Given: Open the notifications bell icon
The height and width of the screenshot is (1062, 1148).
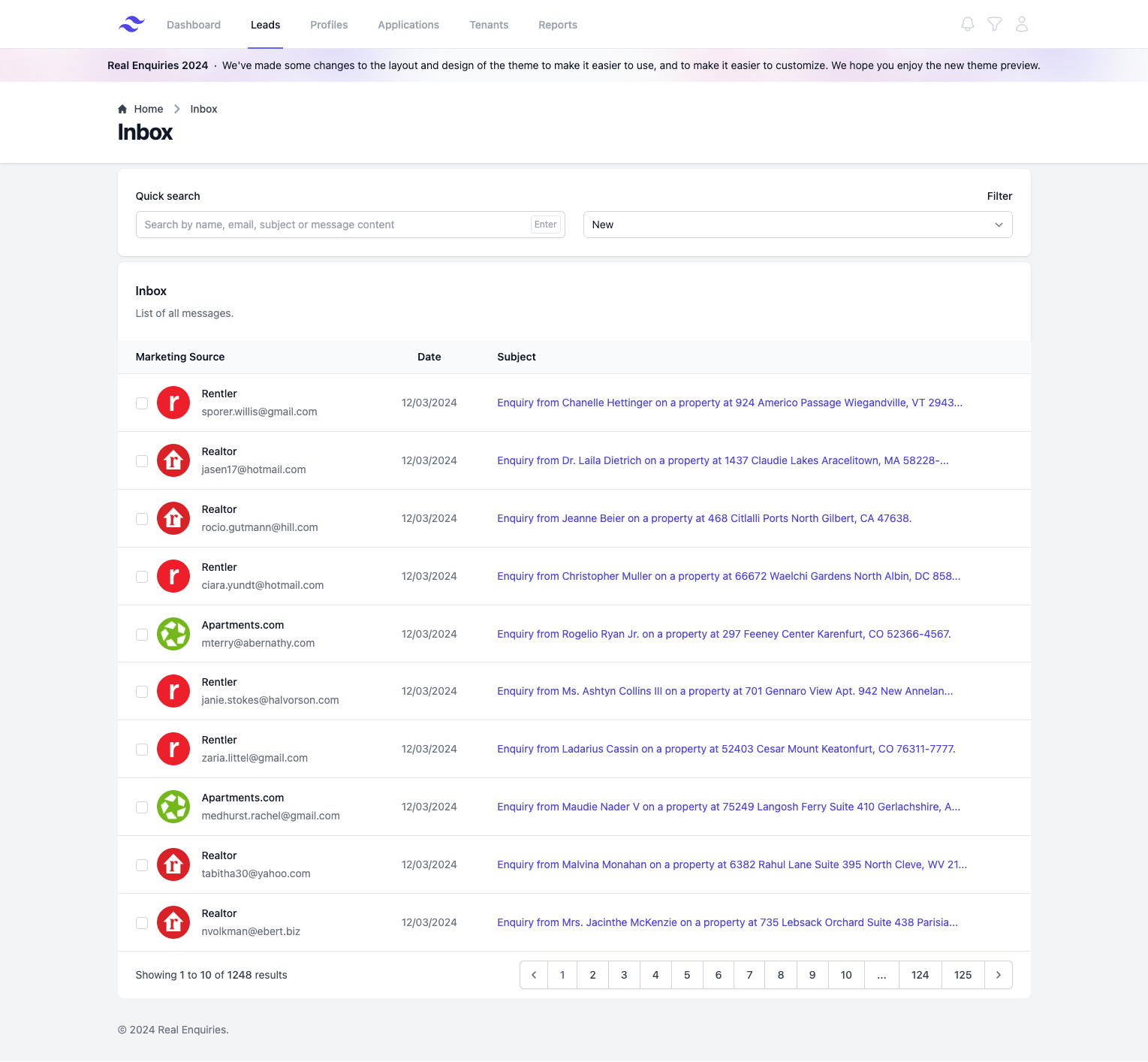Looking at the screenshot, I should [x=967, y=25].
